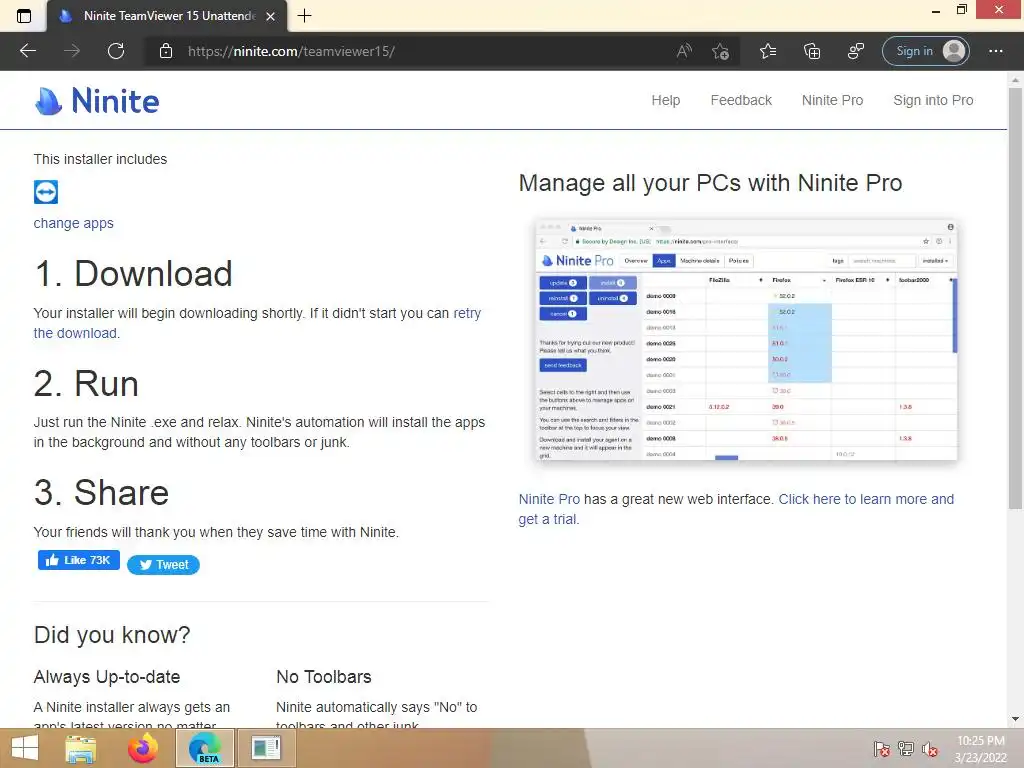Click the Ninite Pro text link below screenshot

(549, 499)
